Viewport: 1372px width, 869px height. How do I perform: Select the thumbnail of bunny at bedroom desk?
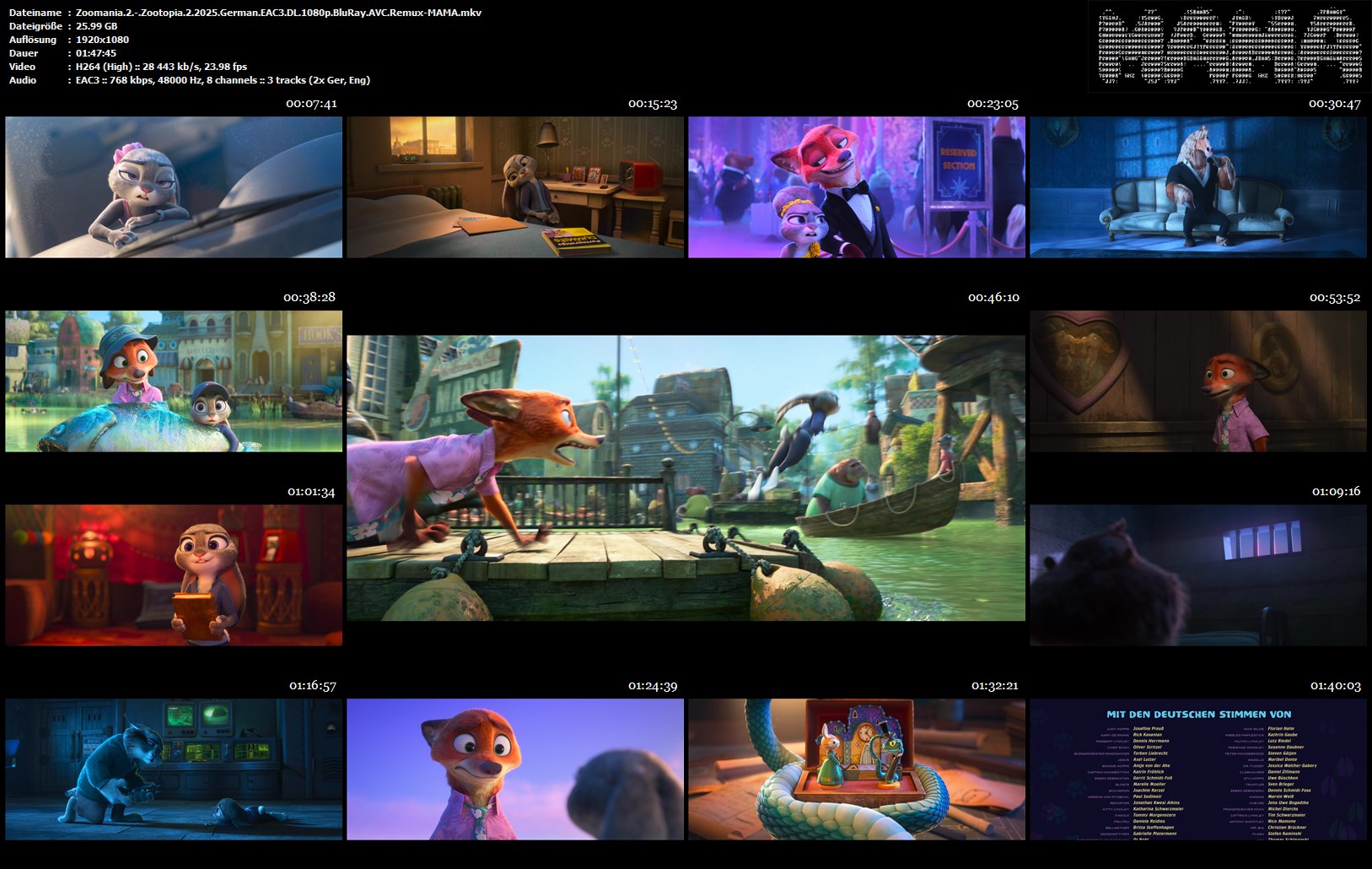(x=515, y=187)
